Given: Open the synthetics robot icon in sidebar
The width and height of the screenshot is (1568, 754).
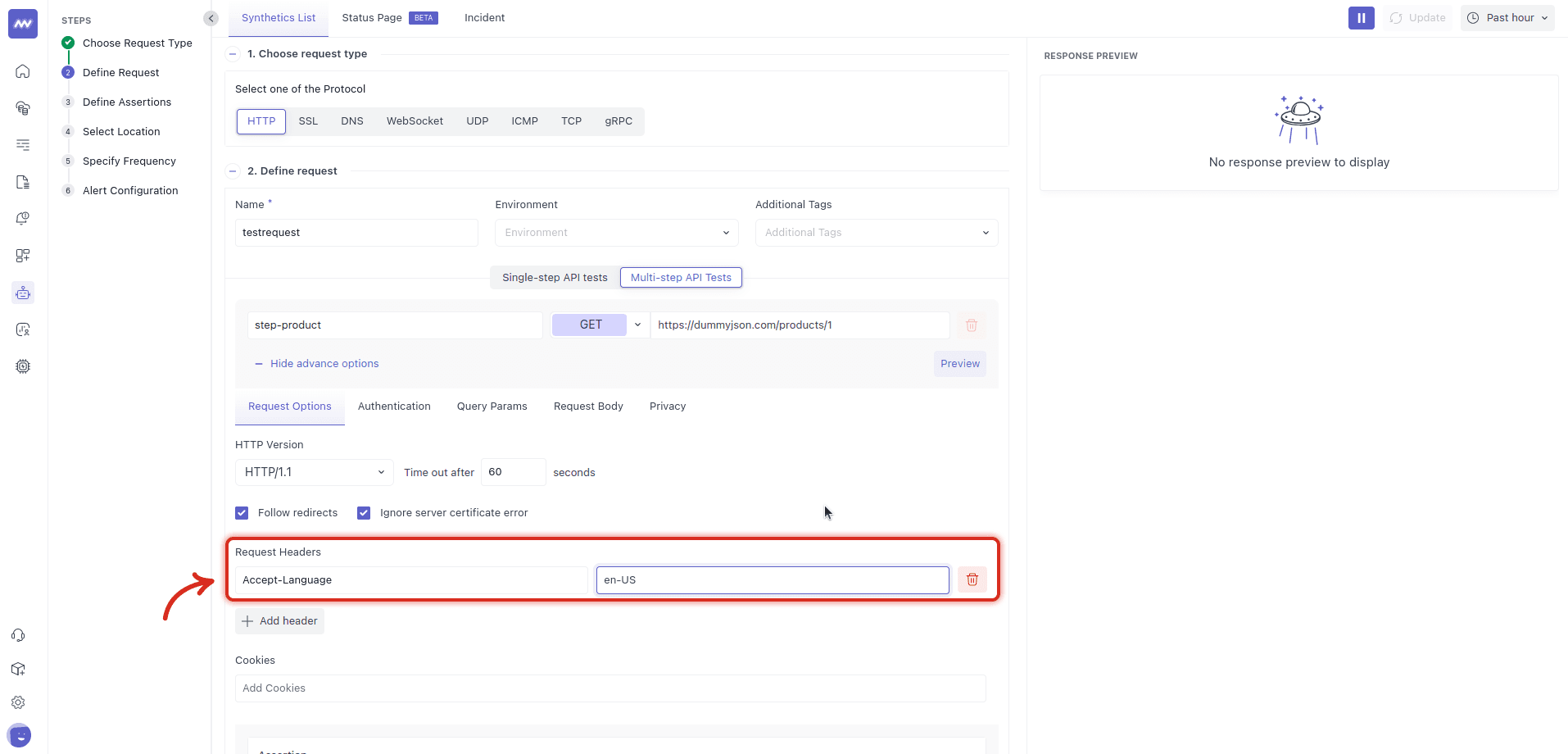Looking at the screenshot, I should (x=23, y=293).
